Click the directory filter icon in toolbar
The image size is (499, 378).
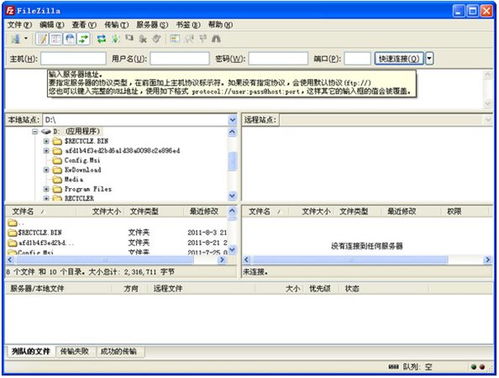(175, 39)
